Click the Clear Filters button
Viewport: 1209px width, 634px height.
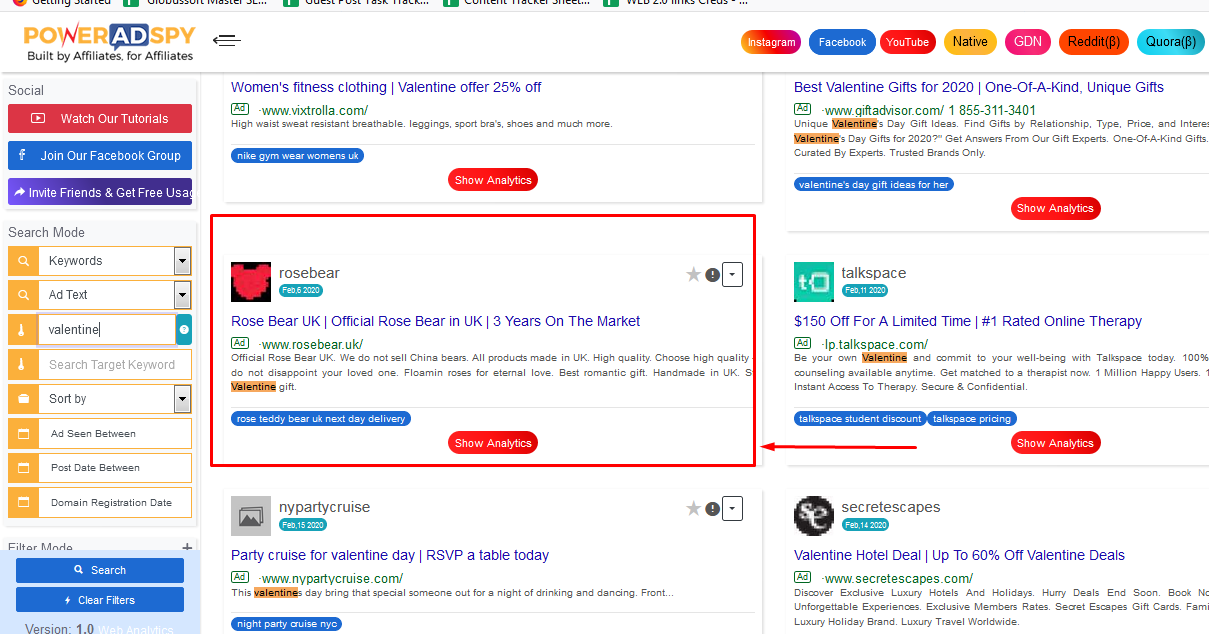(100, 600)
